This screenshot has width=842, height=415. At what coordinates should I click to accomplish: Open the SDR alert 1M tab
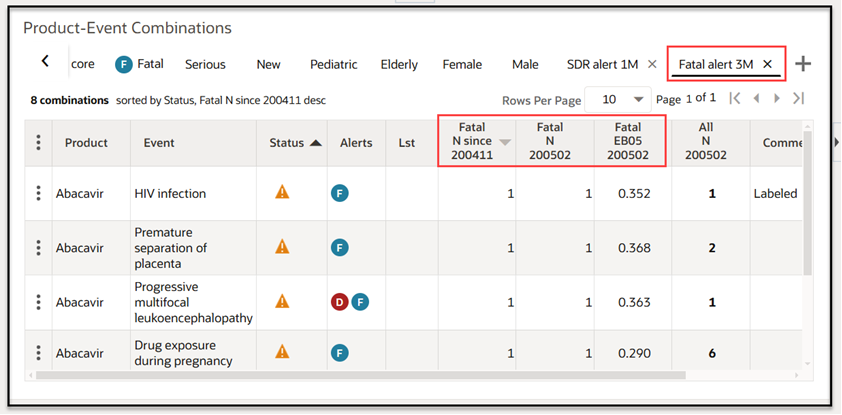point(603,64)
